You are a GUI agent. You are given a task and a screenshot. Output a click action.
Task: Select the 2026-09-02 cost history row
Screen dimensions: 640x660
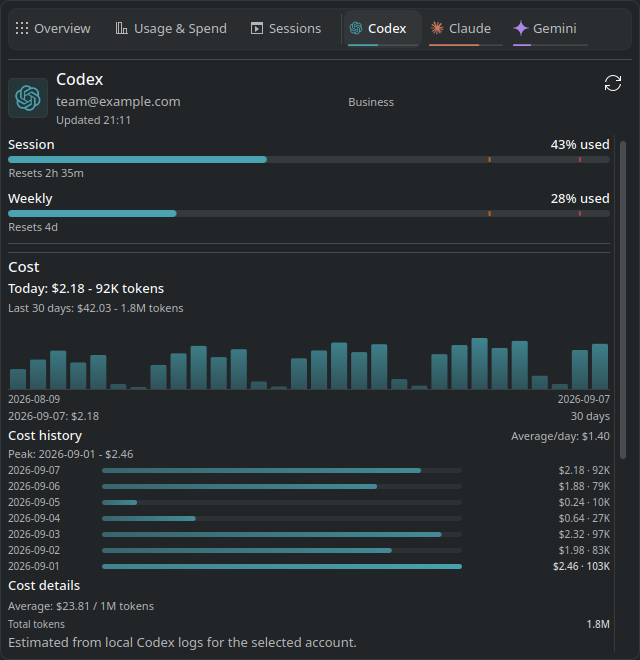click(x=309, y=550)
